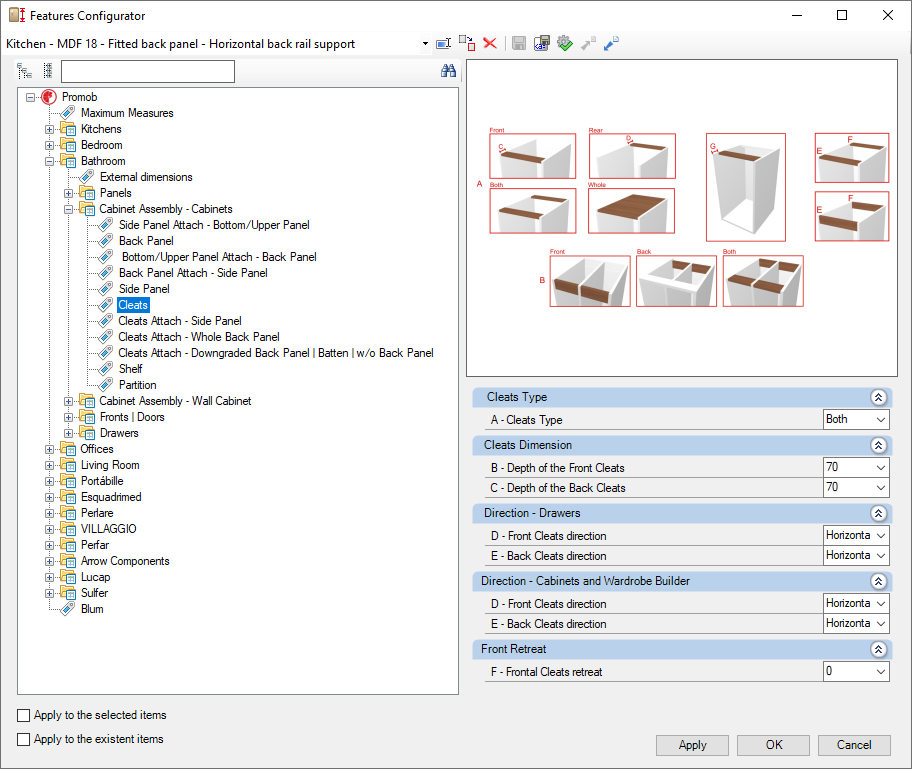This screenshot has width=912, height=769.
Task: Click the rename configuration icon in the toolbar
Action: click(x=444, y=44)
